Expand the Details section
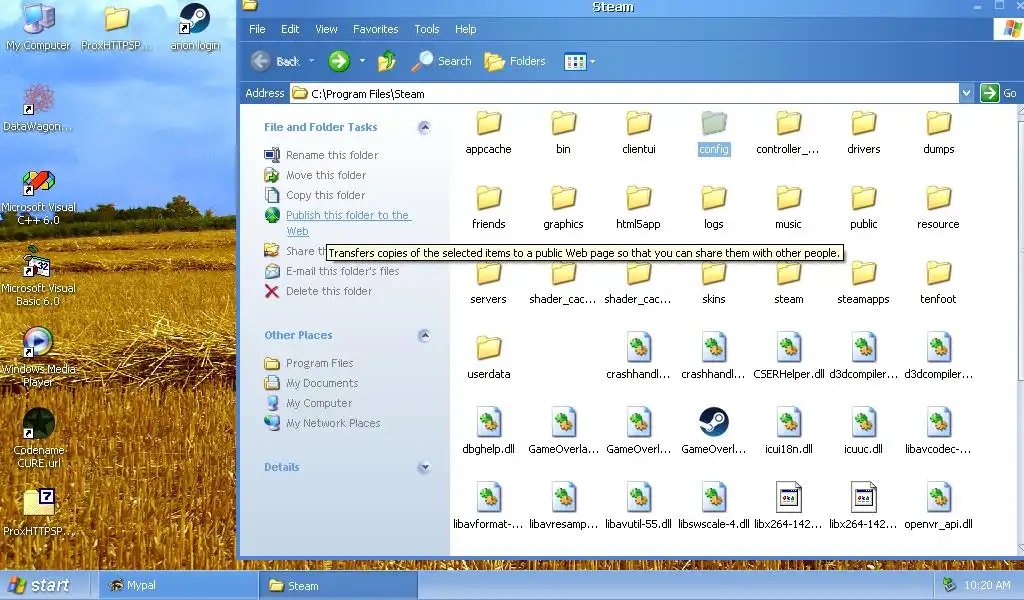 424,467
